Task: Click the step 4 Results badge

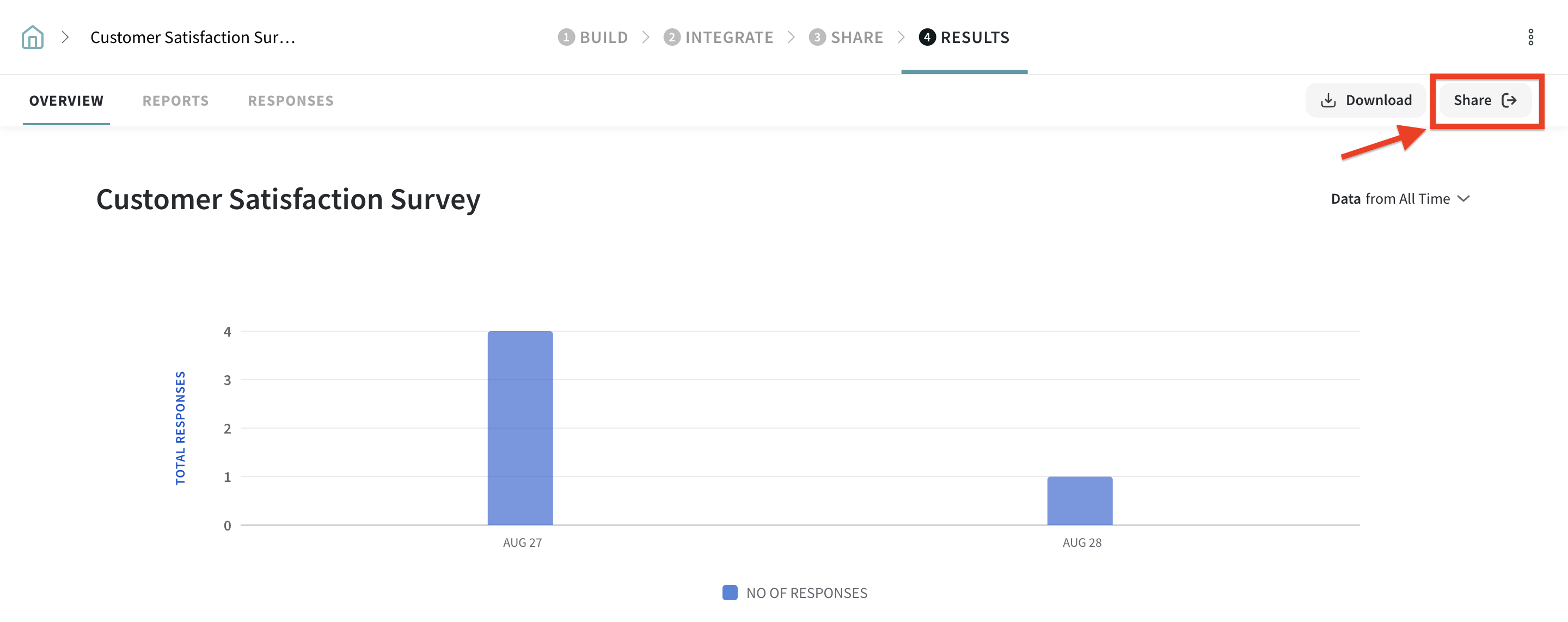Action: pyautogui.click(x=927, y=38)
